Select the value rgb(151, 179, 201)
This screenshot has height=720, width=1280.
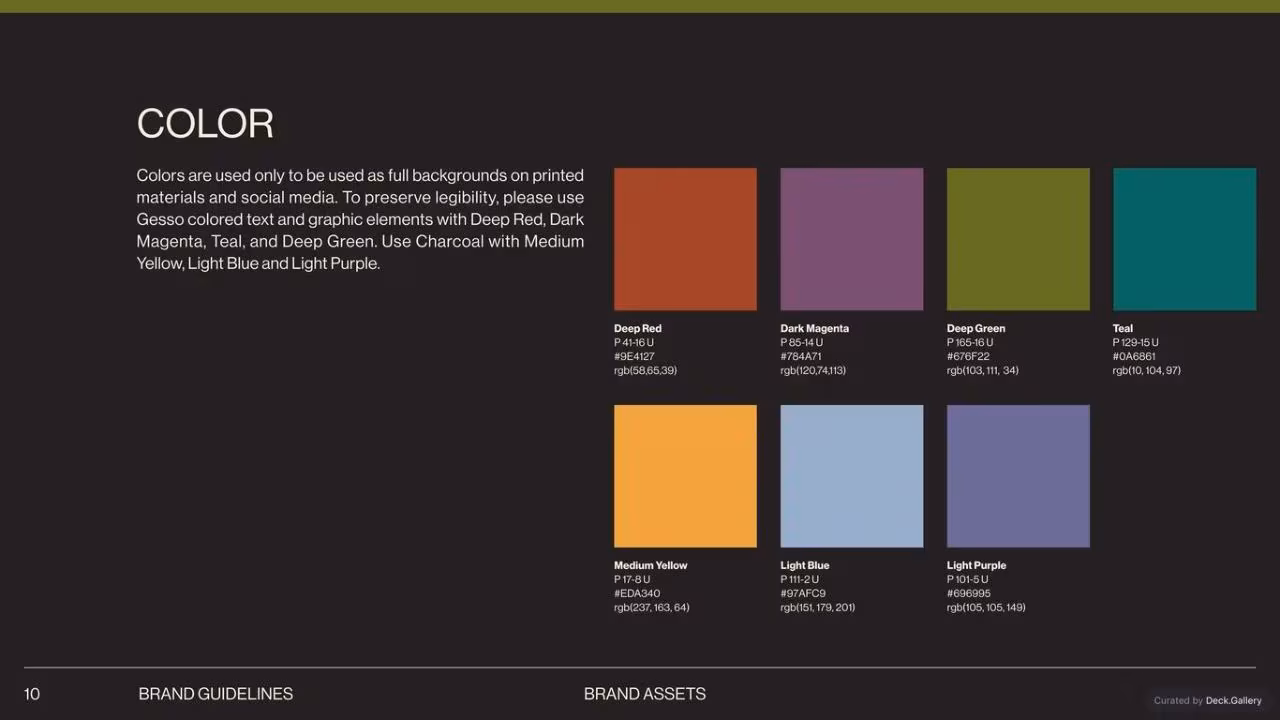coord(818,607)
